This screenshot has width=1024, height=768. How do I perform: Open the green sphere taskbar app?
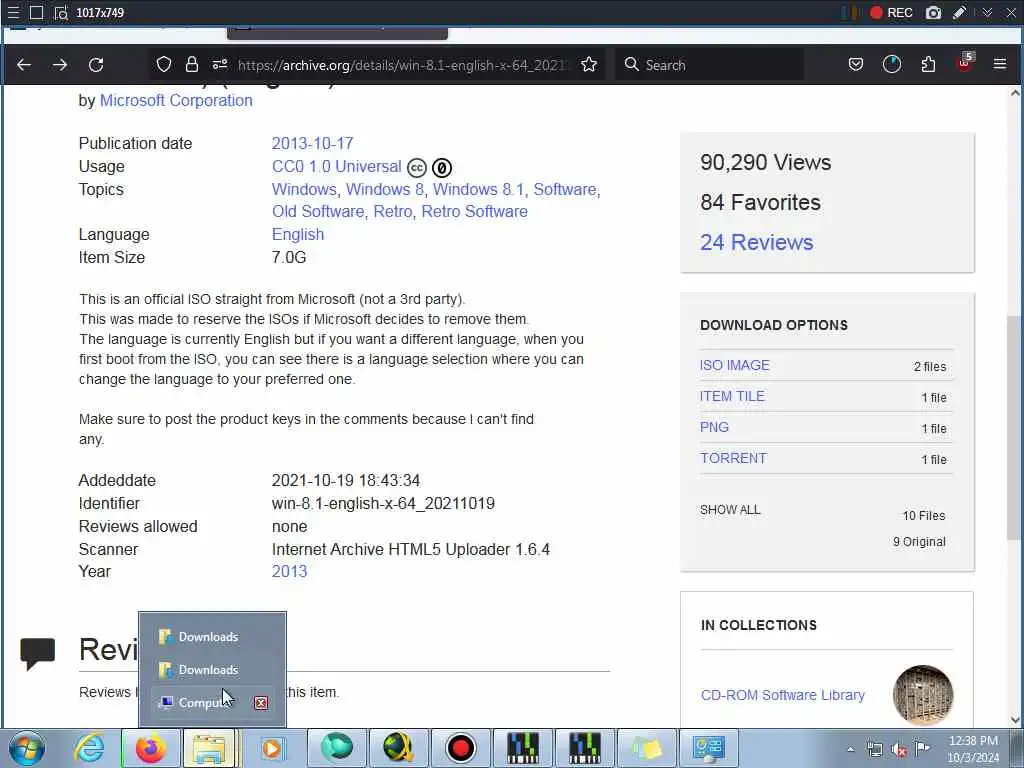pyautogui.click(x=336, y=748)
